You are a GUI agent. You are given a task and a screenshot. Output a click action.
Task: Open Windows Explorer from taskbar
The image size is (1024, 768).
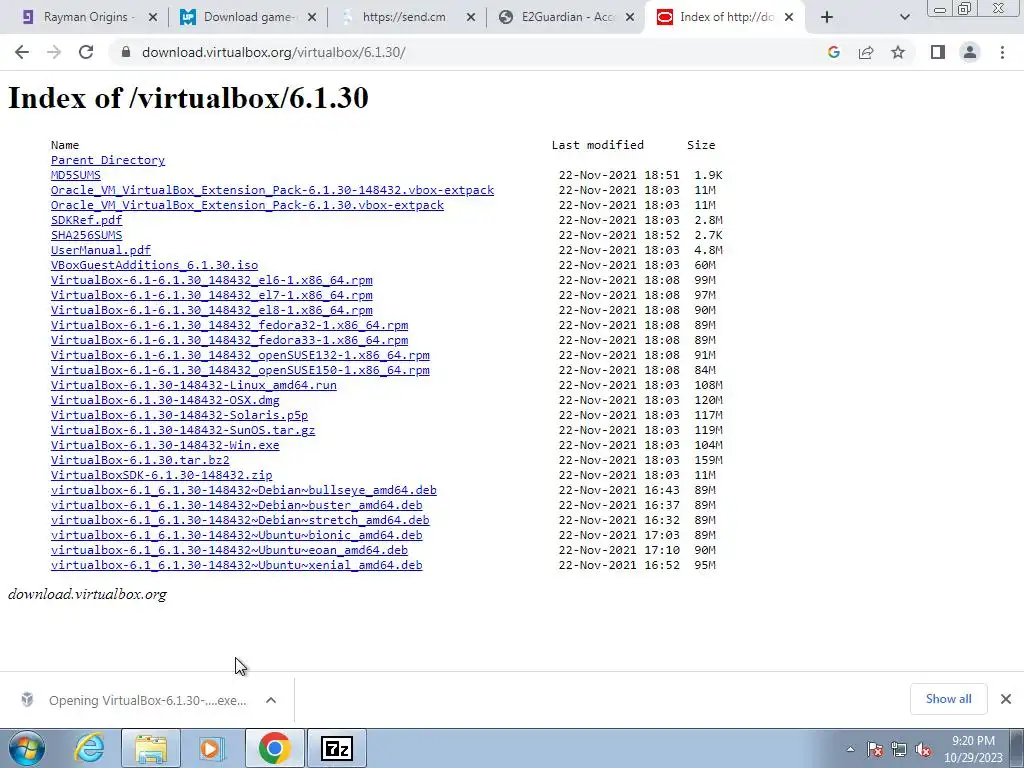pos(151,748)
